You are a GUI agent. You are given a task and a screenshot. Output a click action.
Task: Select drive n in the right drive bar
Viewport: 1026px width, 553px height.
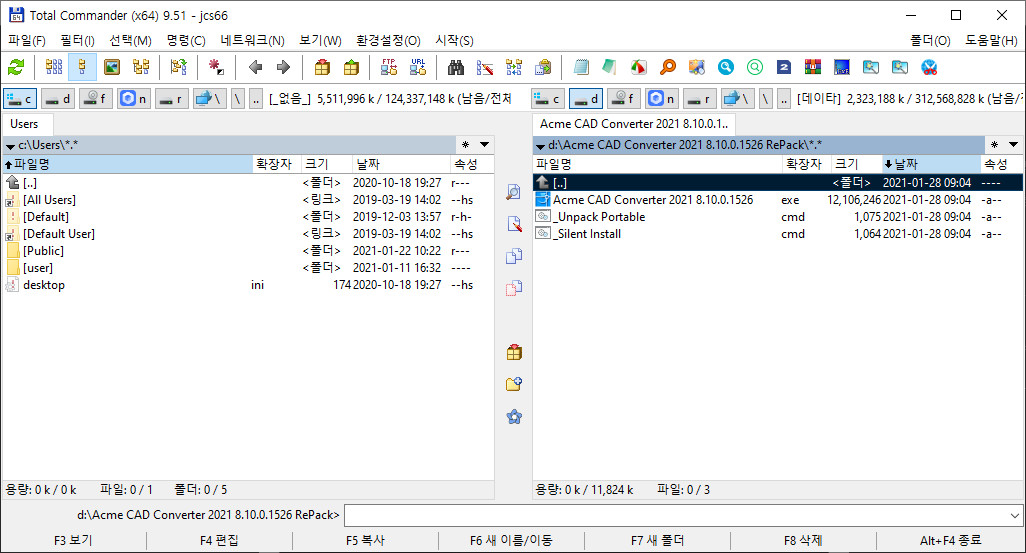pyautogui.click(x=662, y=99)
